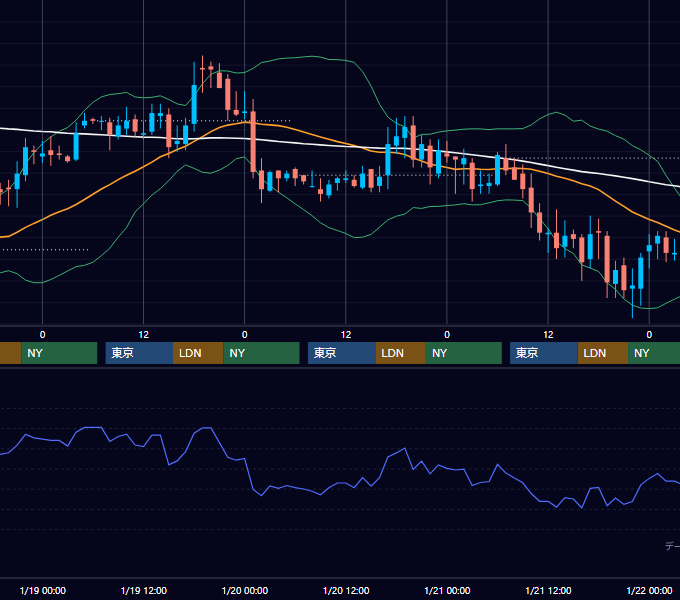
Task: Select the 東京 session block of 1/20
Action: [x=342, y=353]
